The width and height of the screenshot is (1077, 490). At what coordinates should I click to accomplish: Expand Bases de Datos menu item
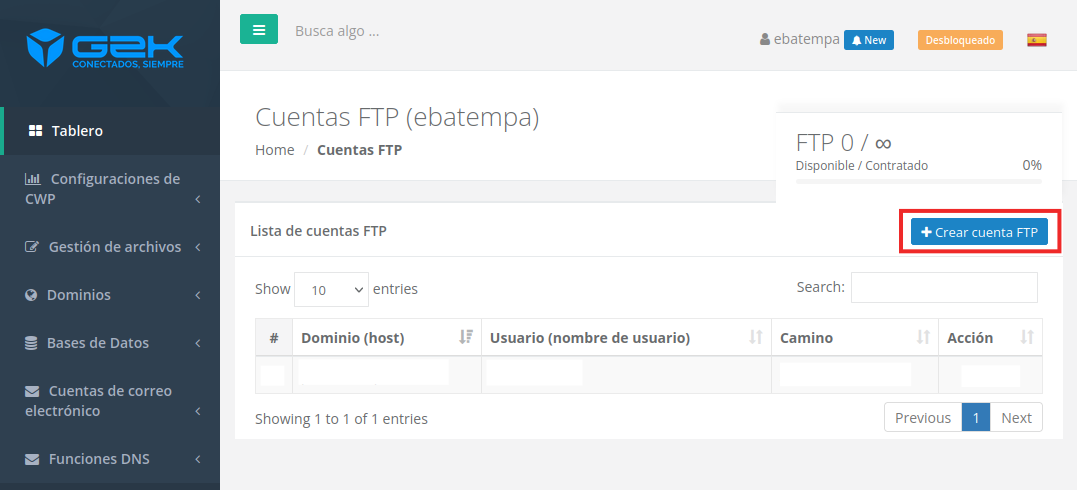point(110,342)
